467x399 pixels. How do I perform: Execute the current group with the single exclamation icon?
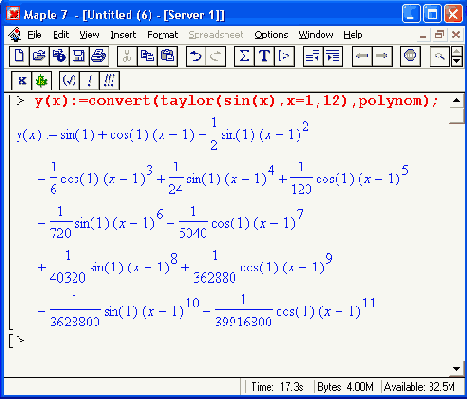[89, 81]
